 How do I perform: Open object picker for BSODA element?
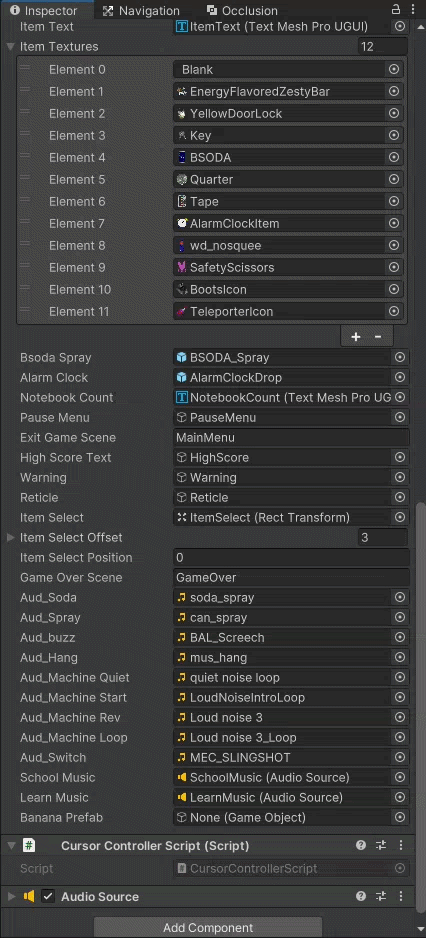coord(394,157)
